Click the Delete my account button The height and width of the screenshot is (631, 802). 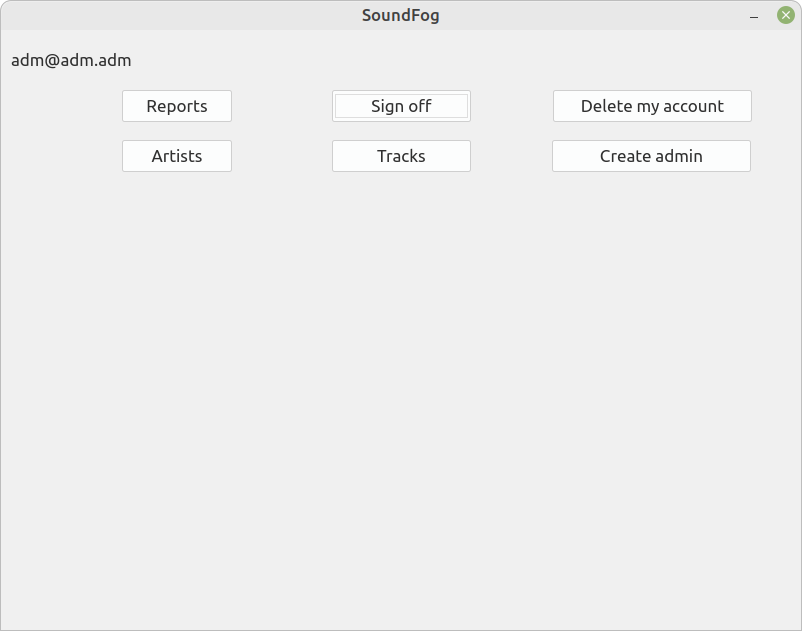click(x=652, y=106)
